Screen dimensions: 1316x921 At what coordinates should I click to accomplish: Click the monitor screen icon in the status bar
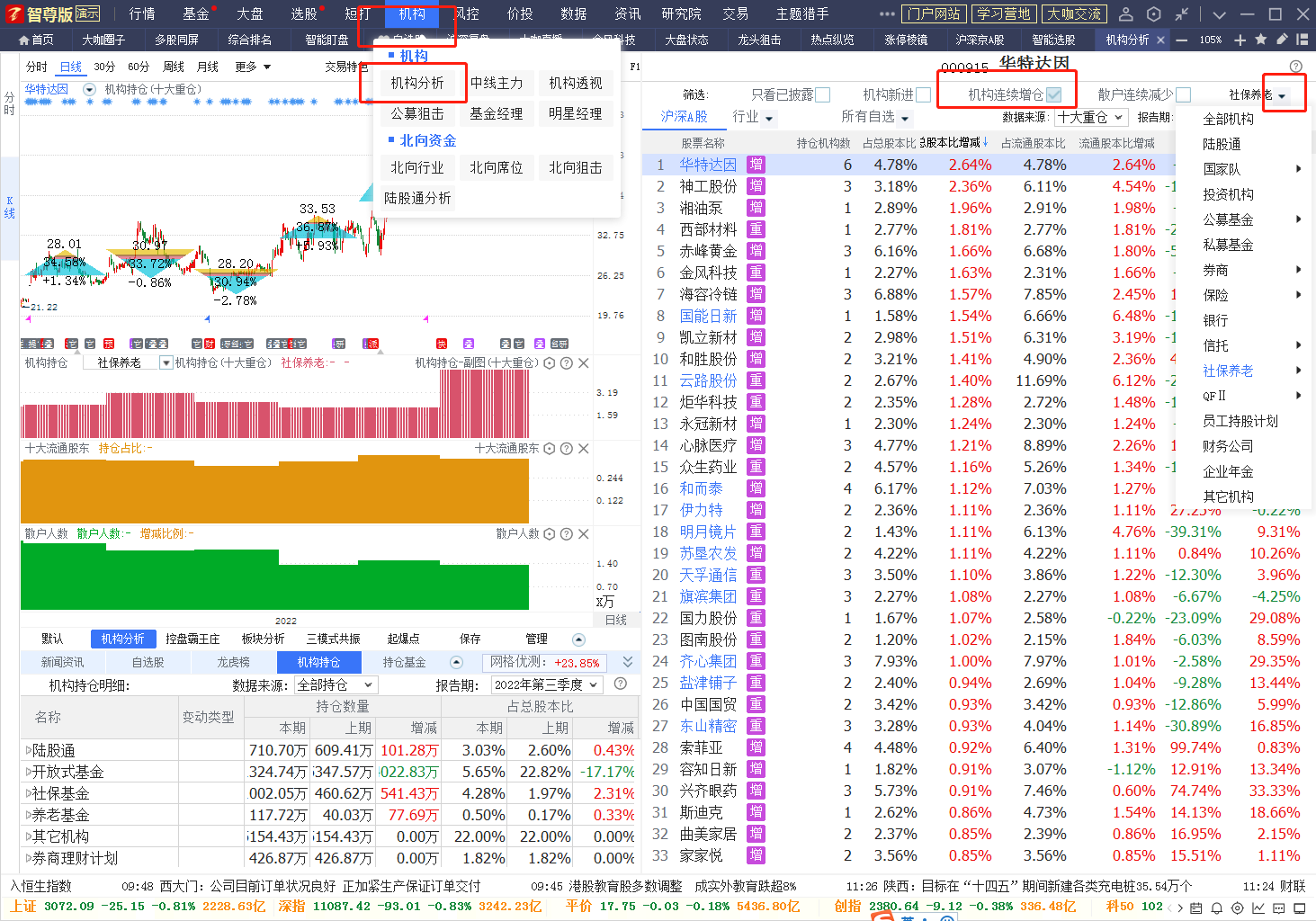point(1301,908)
